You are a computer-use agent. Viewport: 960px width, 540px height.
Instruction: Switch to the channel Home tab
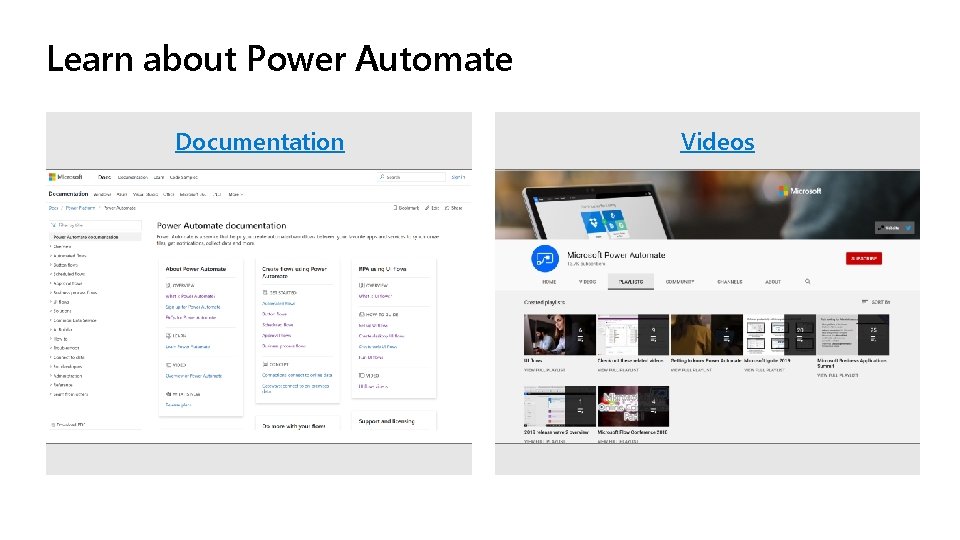549,282
